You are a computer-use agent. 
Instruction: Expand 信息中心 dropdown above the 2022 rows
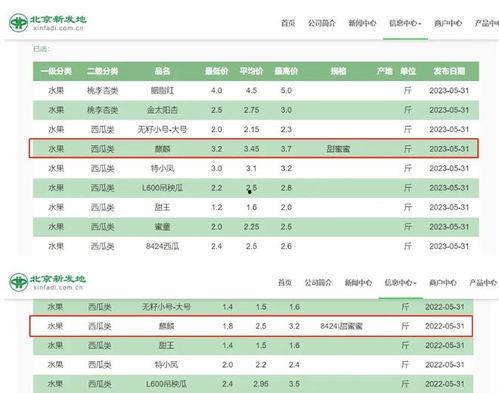click(400, 283)
